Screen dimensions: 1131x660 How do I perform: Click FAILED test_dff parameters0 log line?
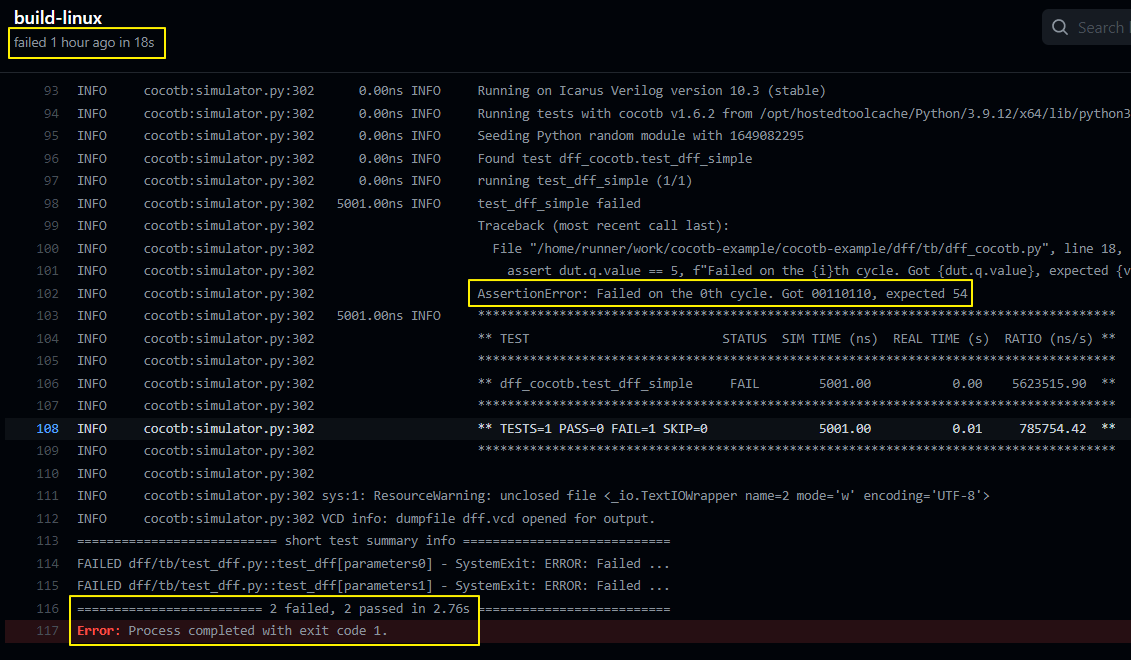tap(372, 563)
